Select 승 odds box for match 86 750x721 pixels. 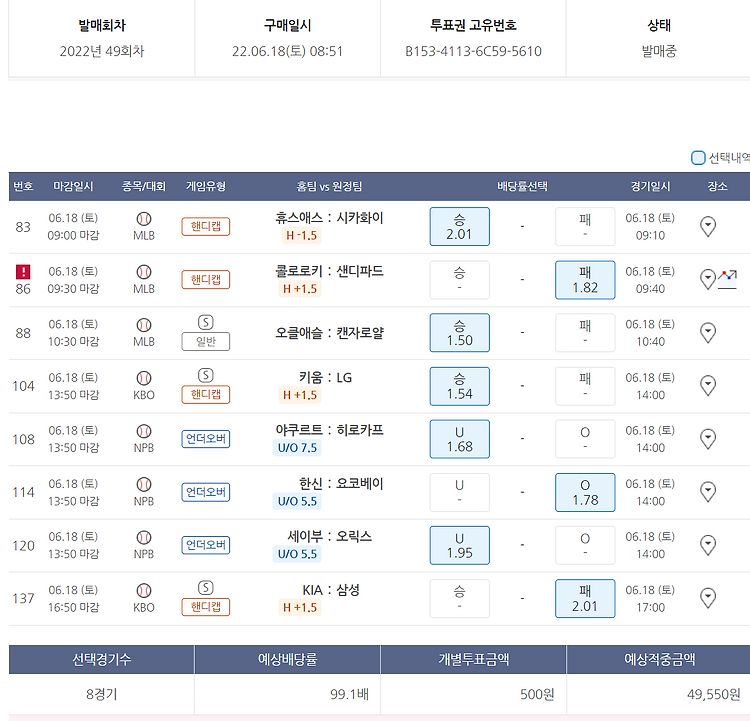pos(459,280)
